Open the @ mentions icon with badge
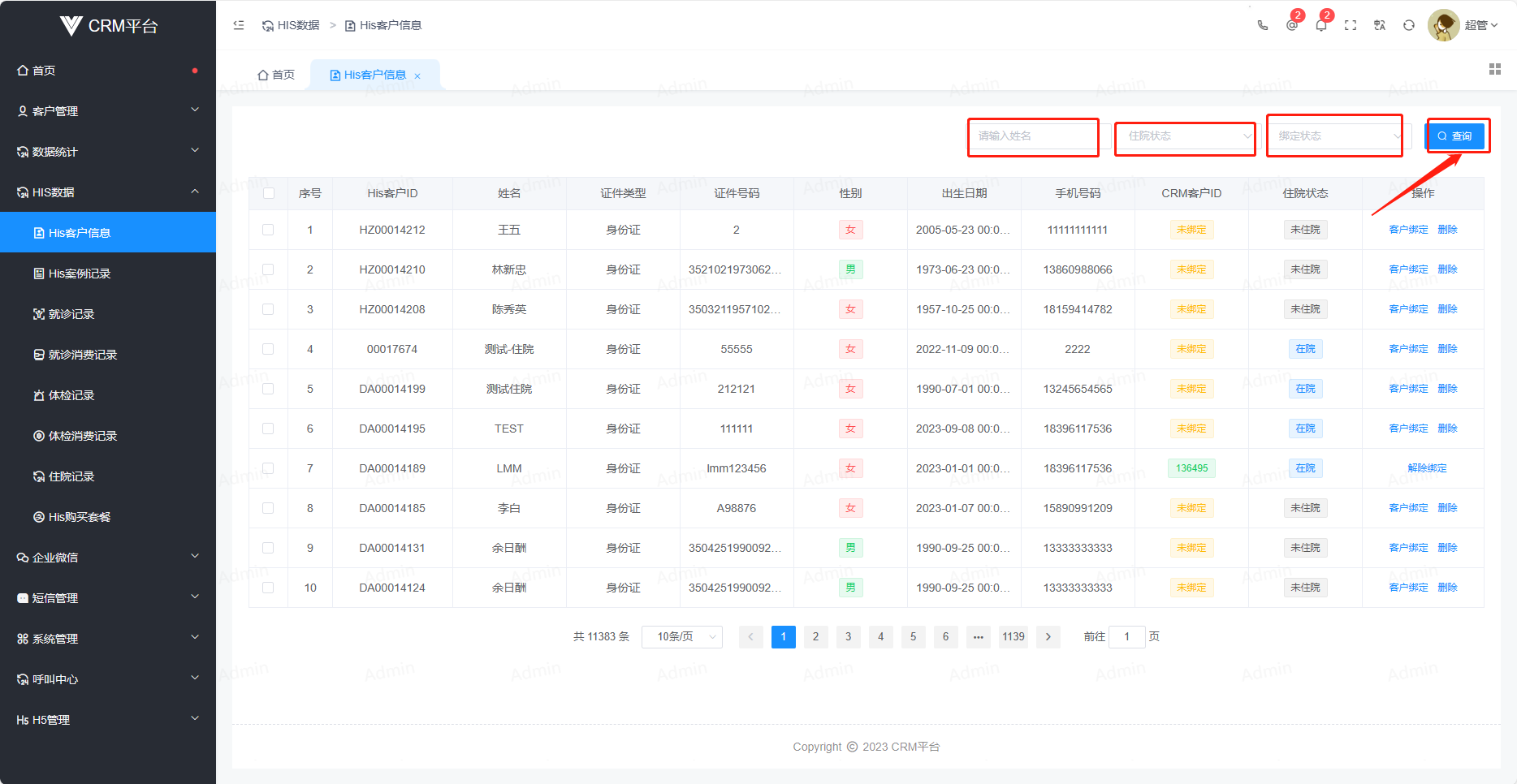 point(1292,25)
